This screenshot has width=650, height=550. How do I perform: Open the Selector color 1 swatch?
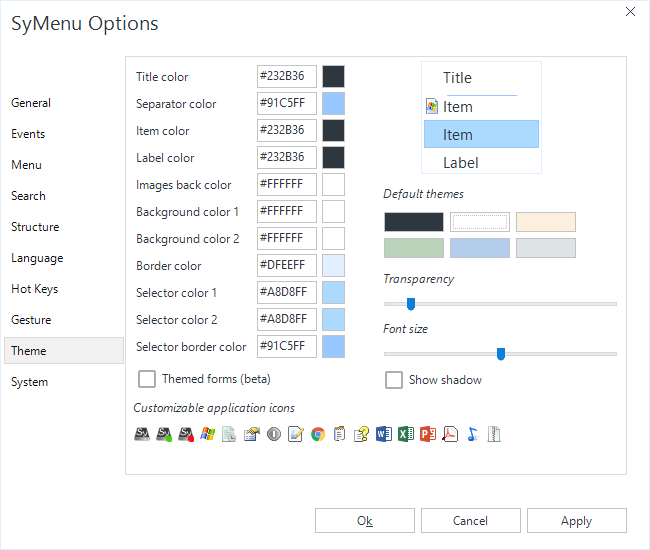[333, 292]
